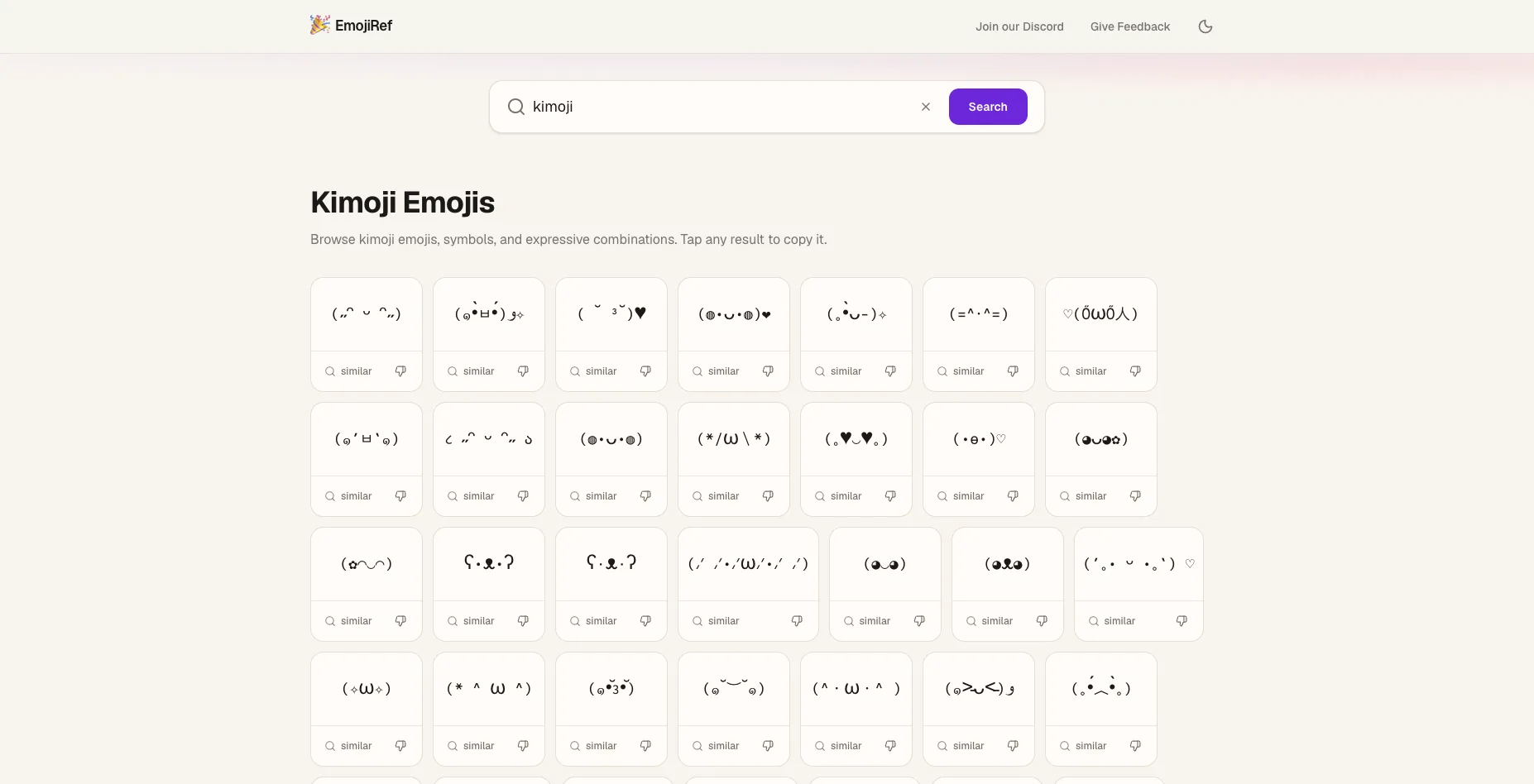1534x784 pixels.
Task: Focus the kimoji search input field
Action: coord(720,107)
